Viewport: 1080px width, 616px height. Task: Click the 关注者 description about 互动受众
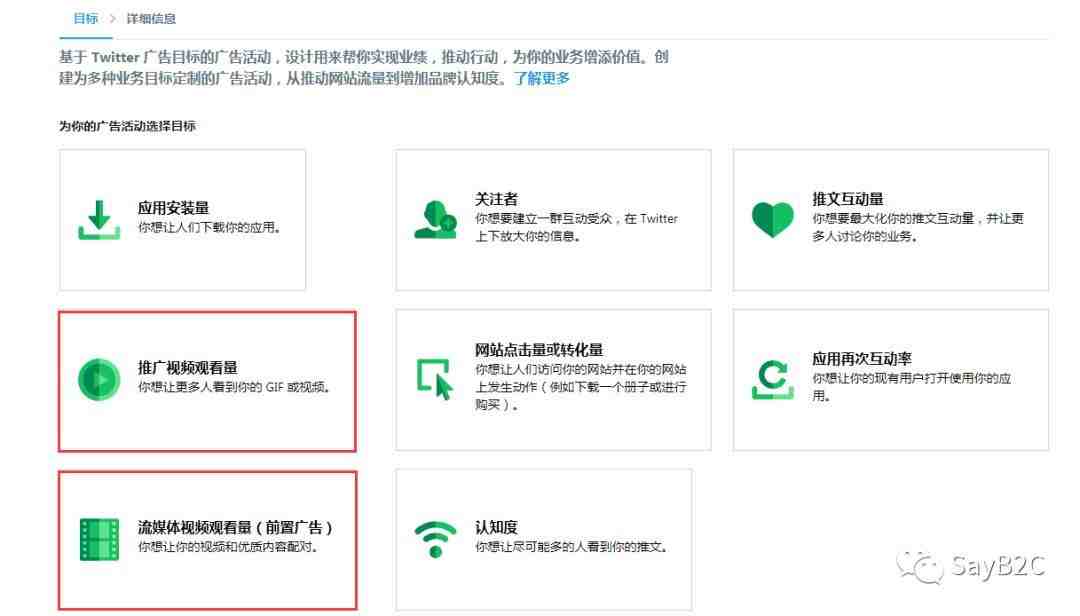click(x=577, y=227)
